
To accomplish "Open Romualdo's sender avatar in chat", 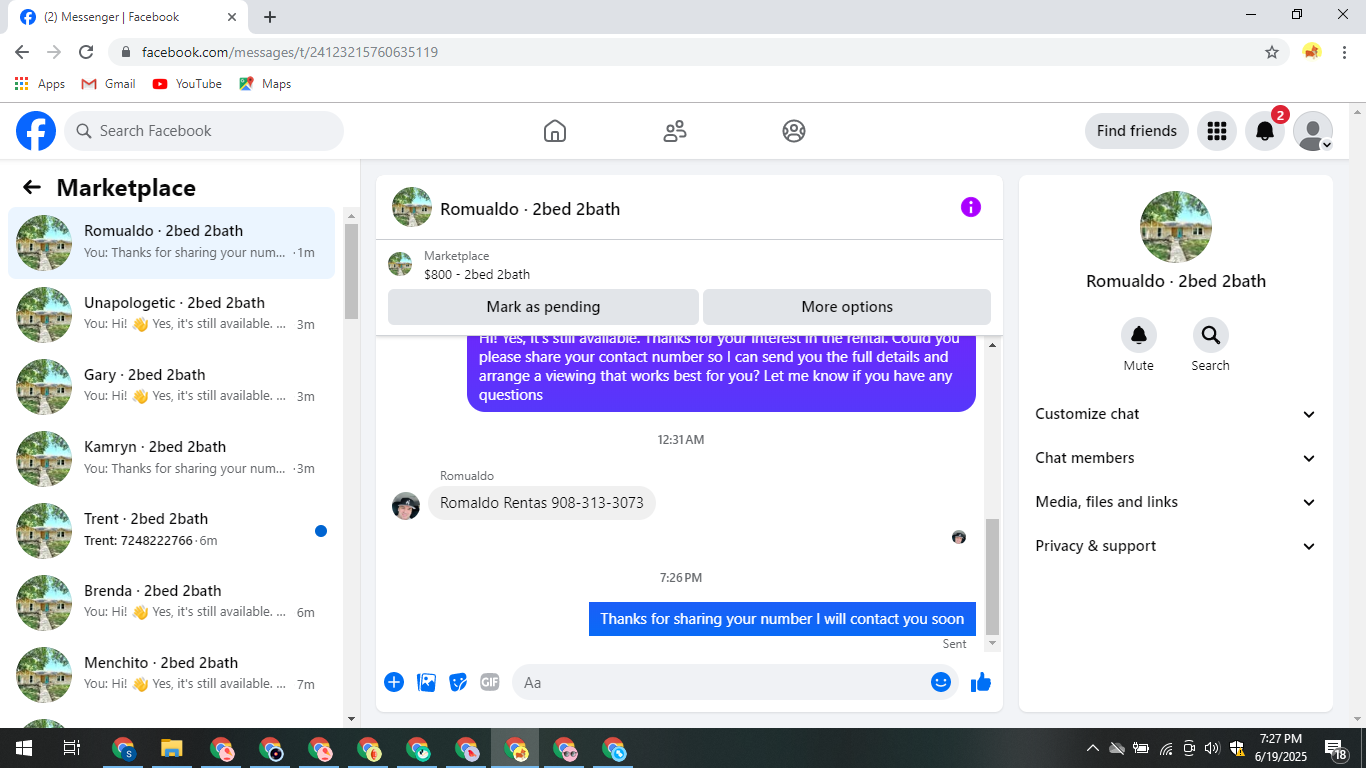I will point(406,506).
